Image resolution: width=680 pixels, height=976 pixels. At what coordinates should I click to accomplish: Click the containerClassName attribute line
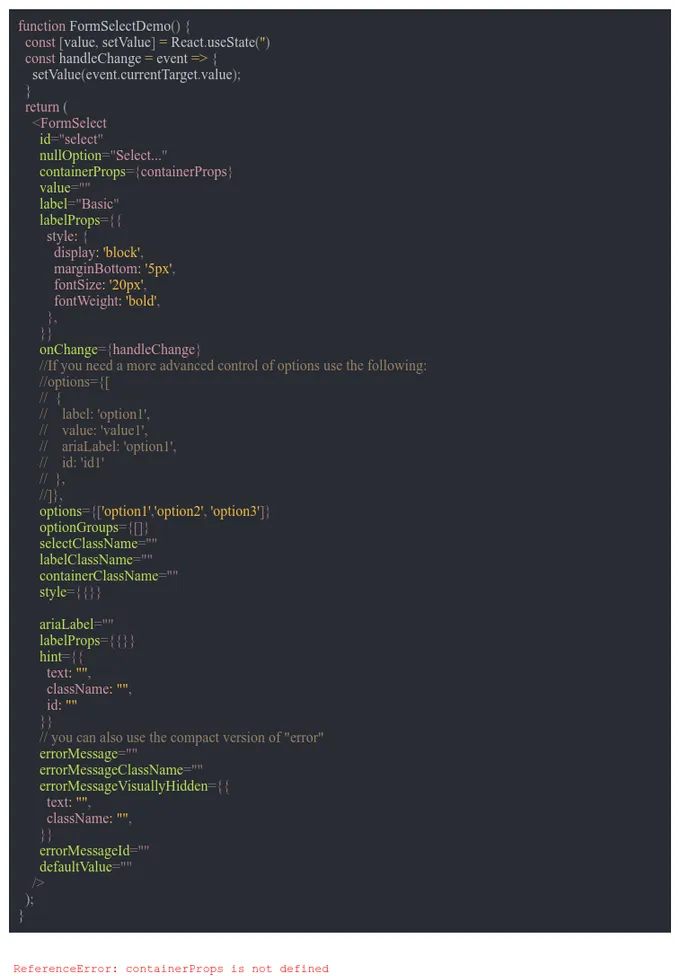pyautogui.click(x=108, y=576)
